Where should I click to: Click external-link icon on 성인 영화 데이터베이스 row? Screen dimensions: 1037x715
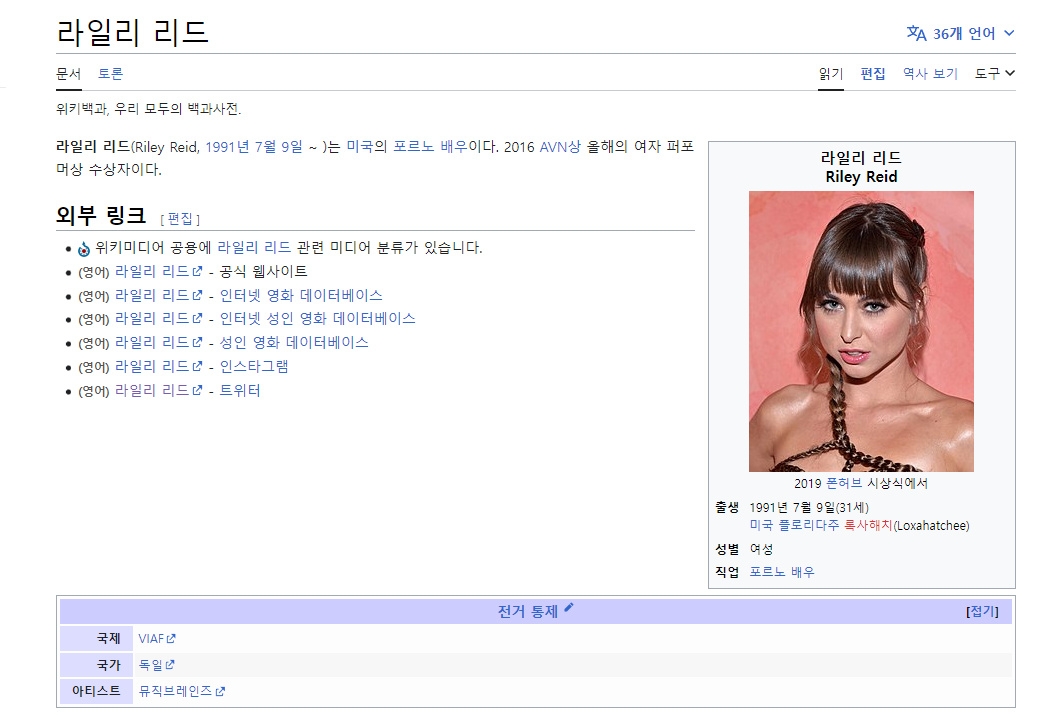(197, 343)
